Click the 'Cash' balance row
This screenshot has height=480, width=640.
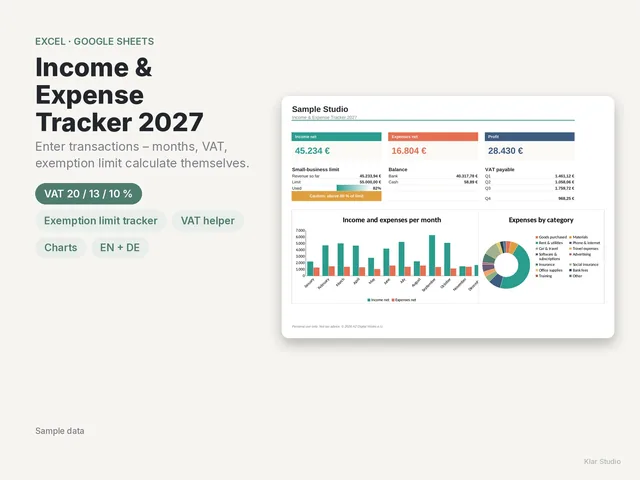click(x=433, y=182)
